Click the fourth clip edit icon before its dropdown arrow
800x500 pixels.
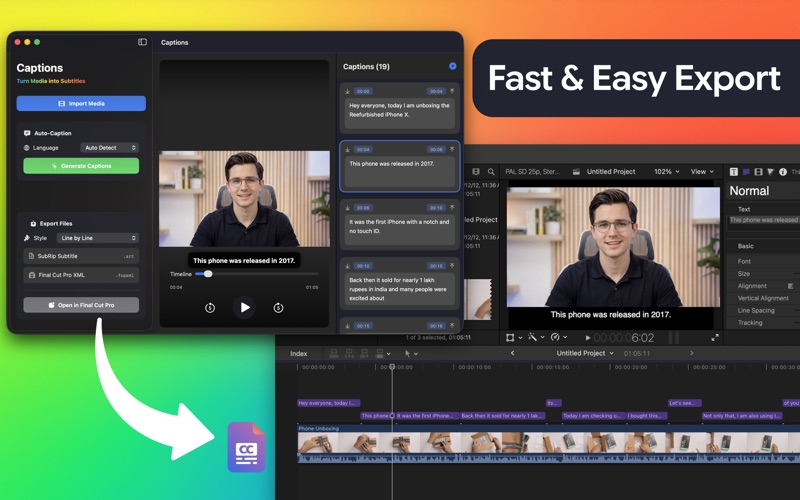pyautogui.click(x=380, y=353)
